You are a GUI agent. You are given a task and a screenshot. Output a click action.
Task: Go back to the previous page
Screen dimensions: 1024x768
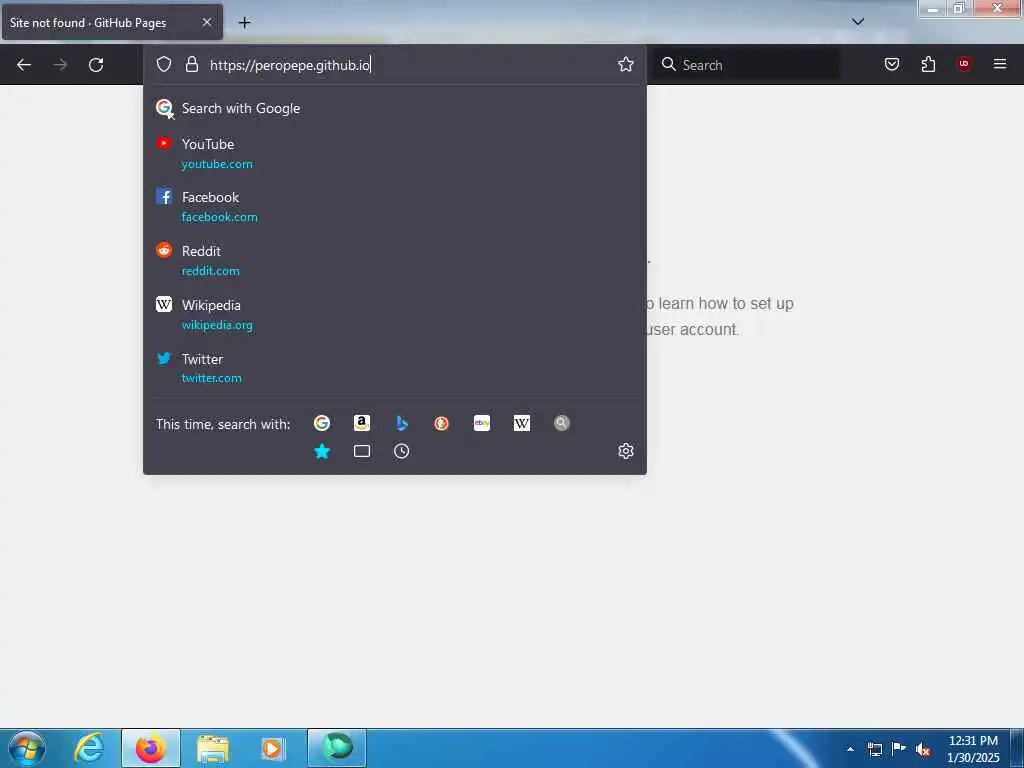(24, 65)
